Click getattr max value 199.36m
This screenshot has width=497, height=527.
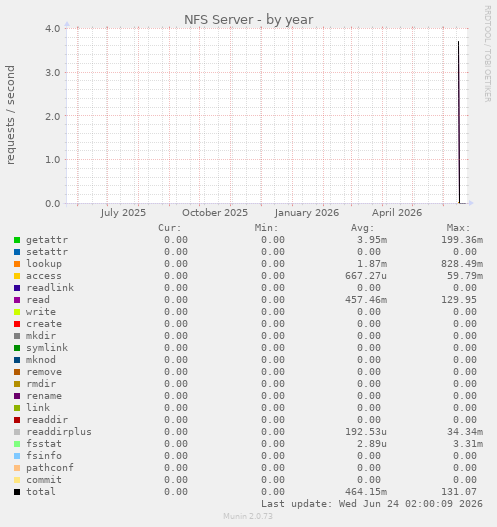coord(462,240)
